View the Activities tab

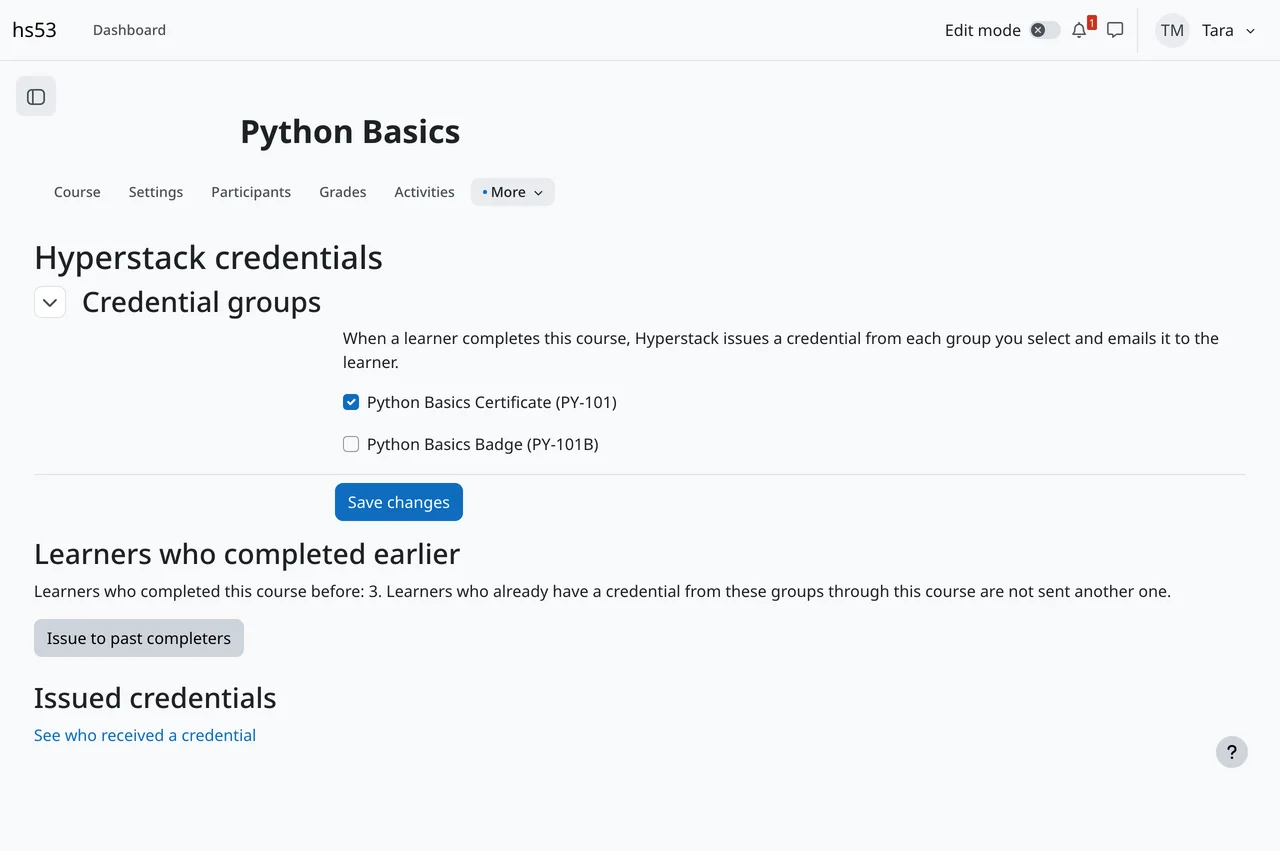click(x=424, y=192)
